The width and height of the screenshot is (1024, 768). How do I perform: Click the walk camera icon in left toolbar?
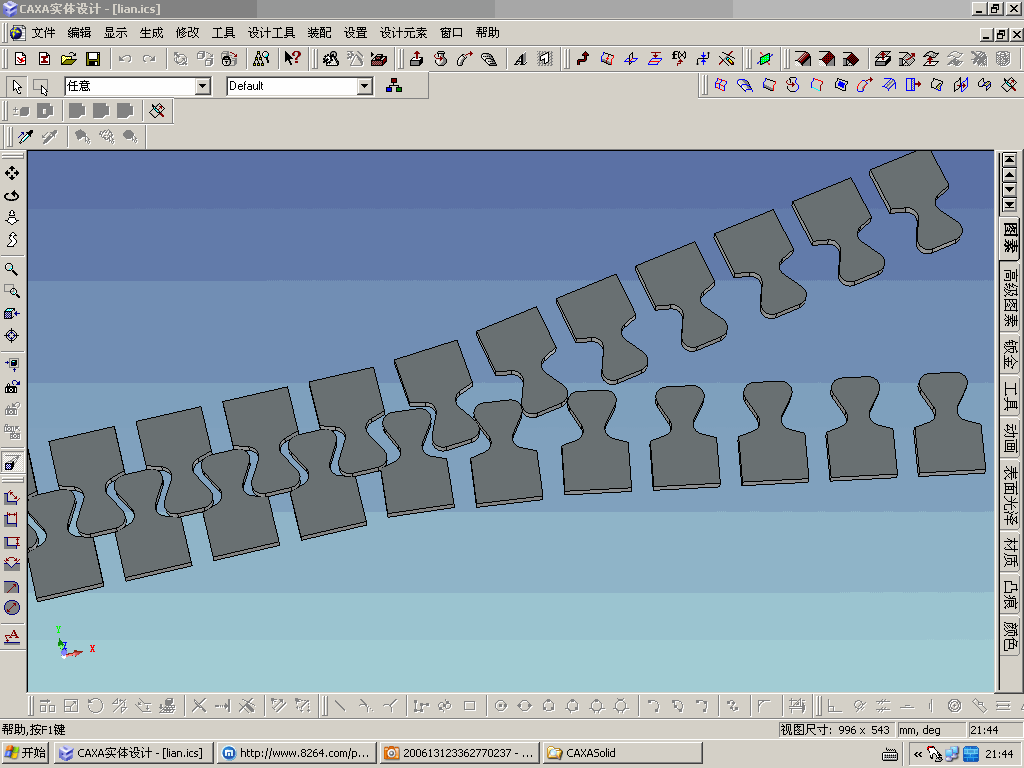(12, 240)
